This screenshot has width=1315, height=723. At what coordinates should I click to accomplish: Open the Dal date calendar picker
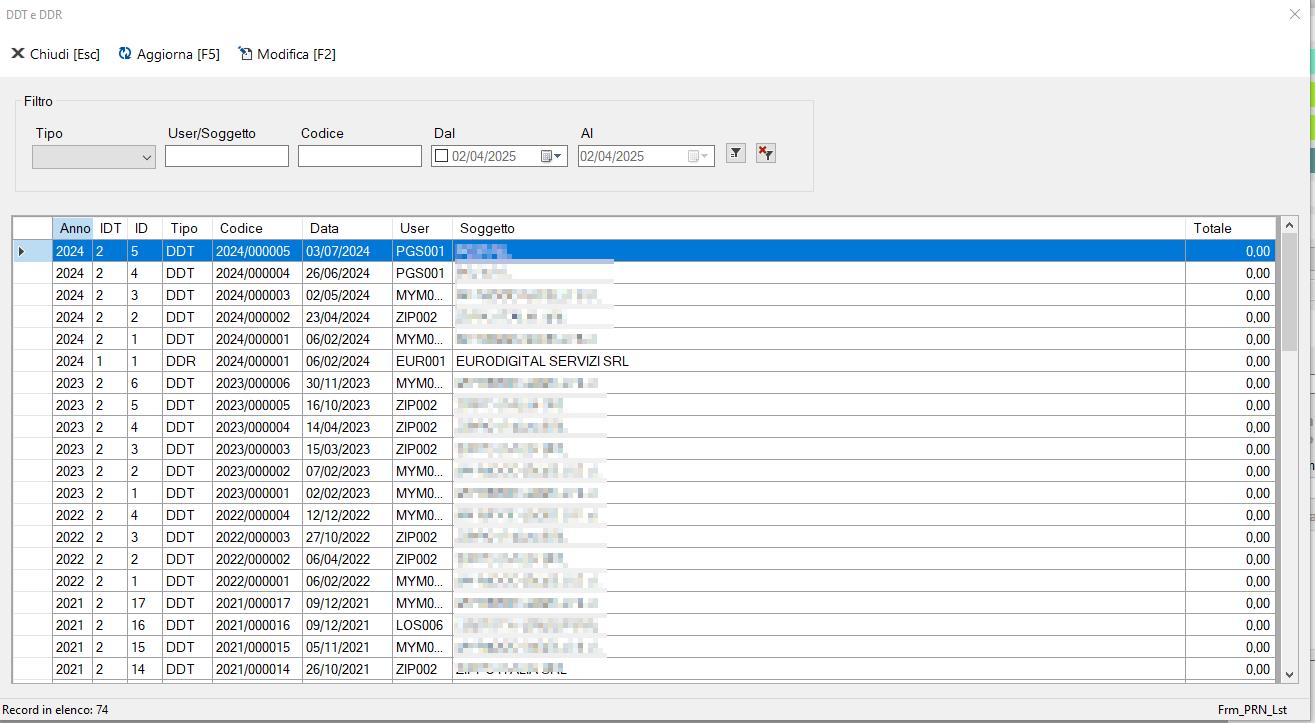pyautogui.click(x=552, y=156)
